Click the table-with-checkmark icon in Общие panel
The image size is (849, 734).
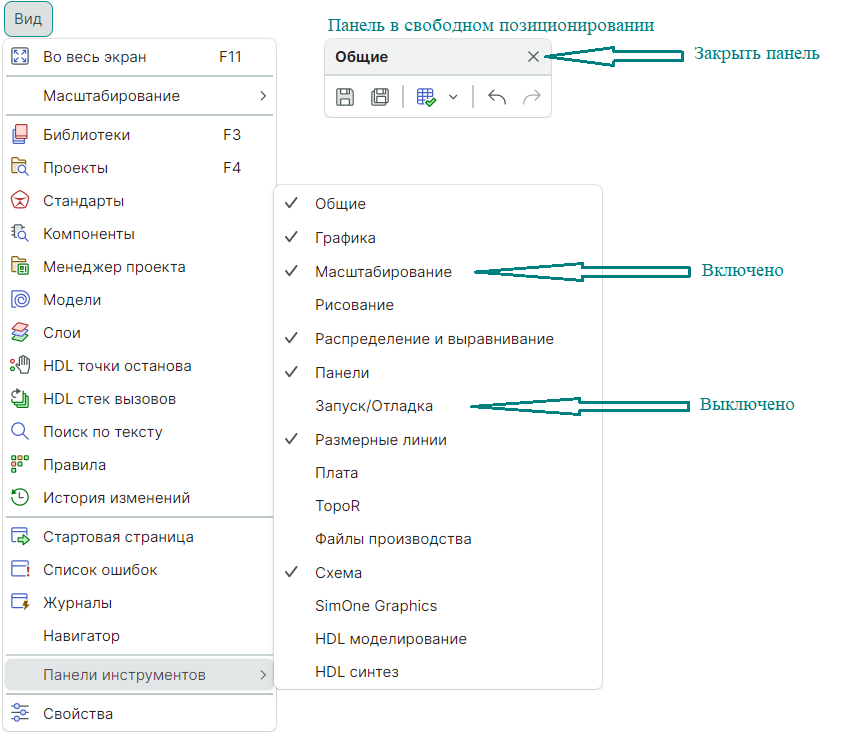tap(426, 97)
